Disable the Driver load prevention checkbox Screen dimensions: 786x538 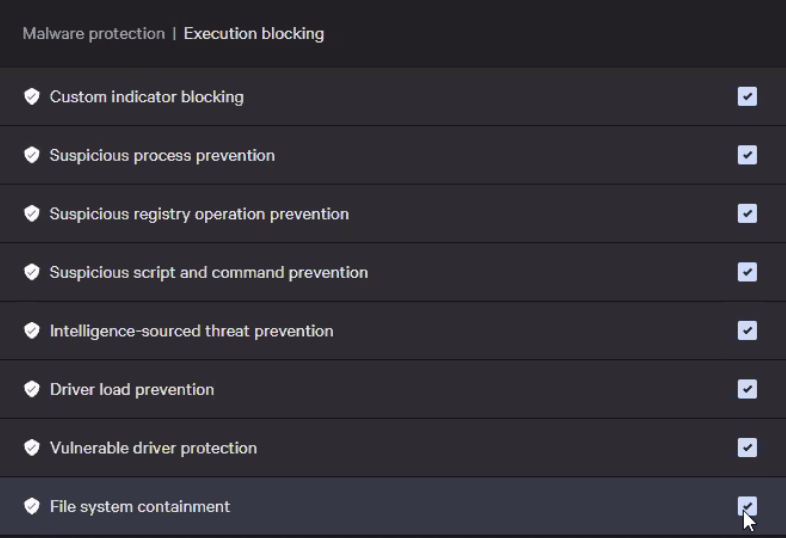(x=747, y=389)
